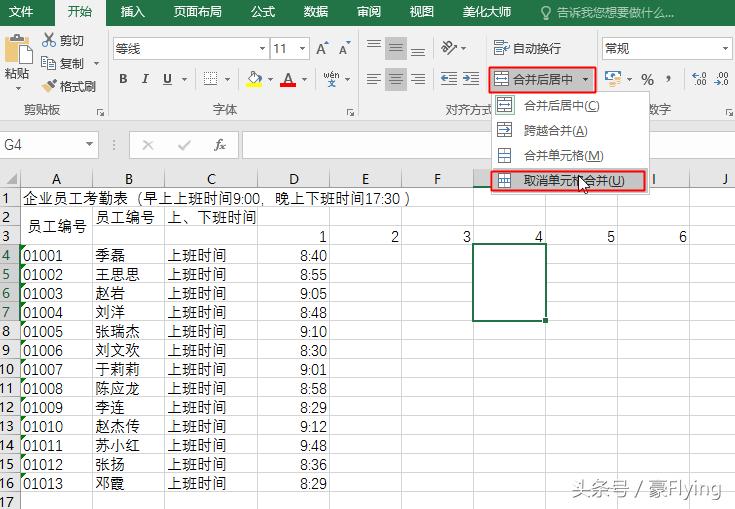Decrease indent
This screenshot has width=735, height=509.
pyautogui.click(x=449, y=79)
